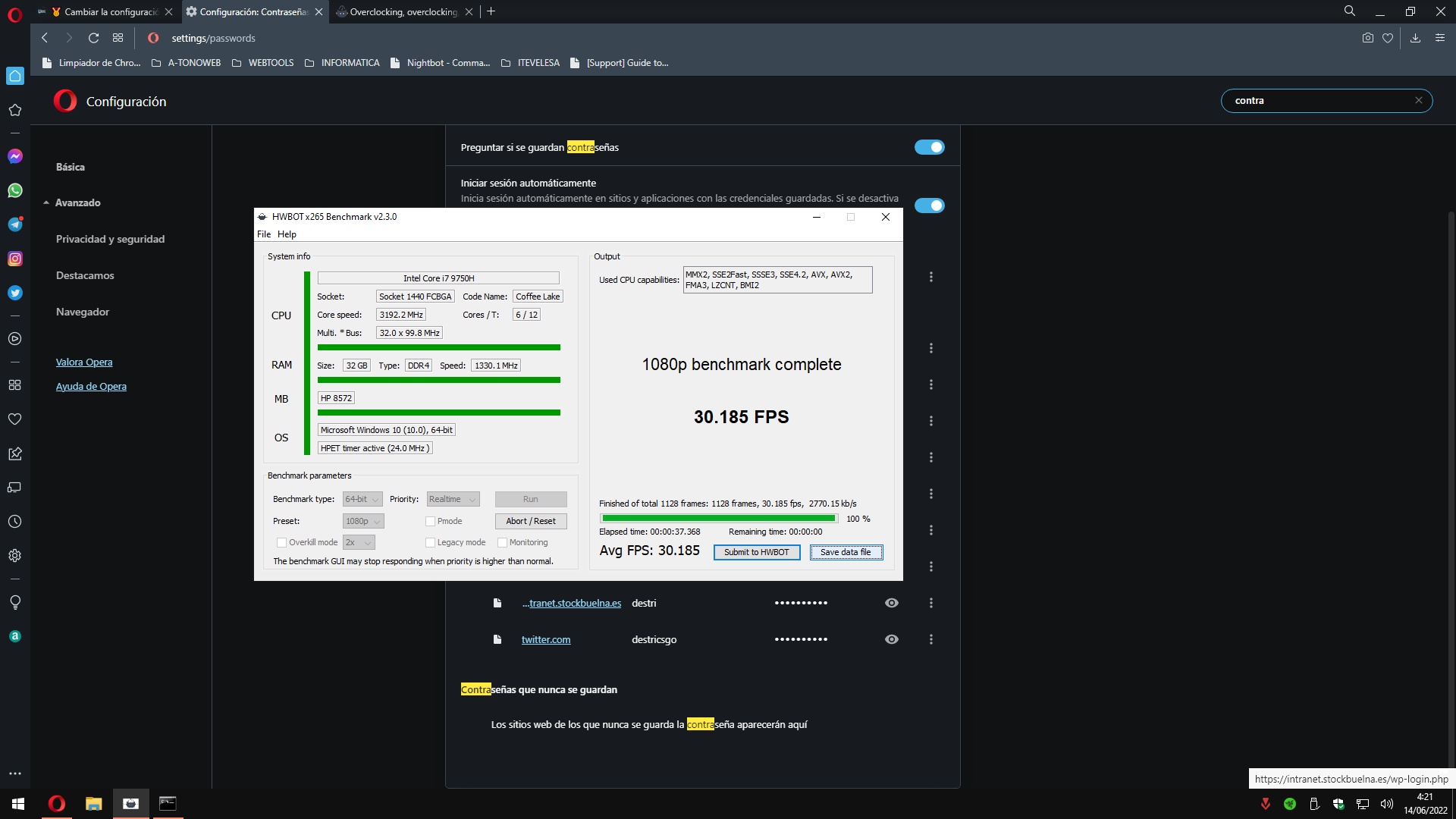Check the Monitoring checkbox
The image size is (1456, 819).
(502, 542)
